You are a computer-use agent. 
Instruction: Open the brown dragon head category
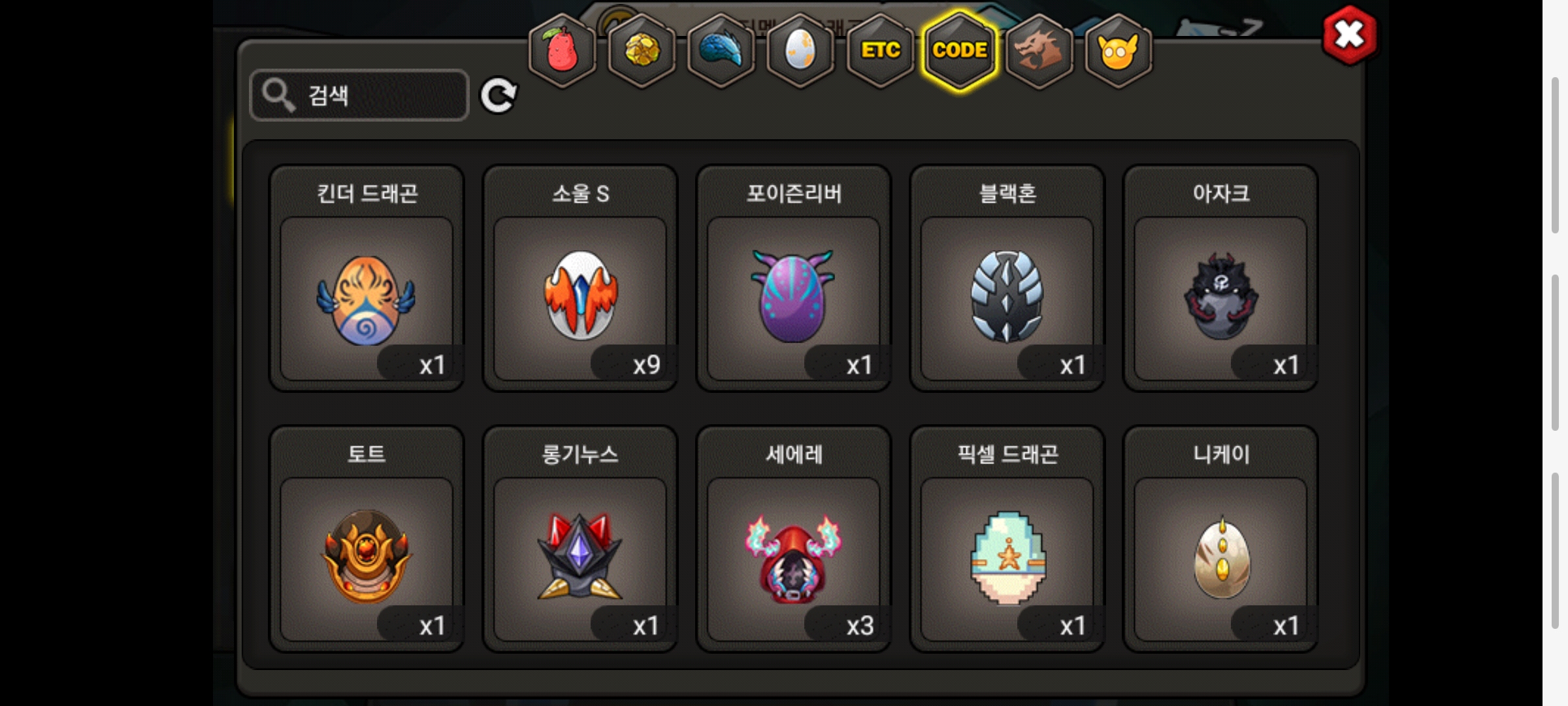[1039, 51]
